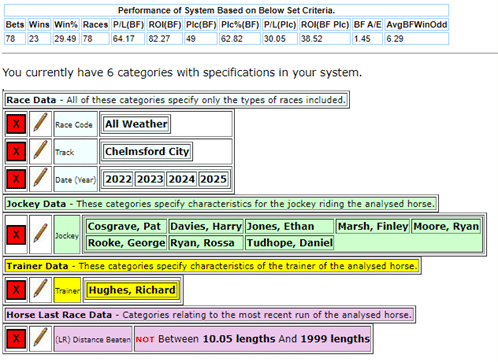Click the Races column header
The height and width of the screenshot is (362, 498).
tap(95, 24)
